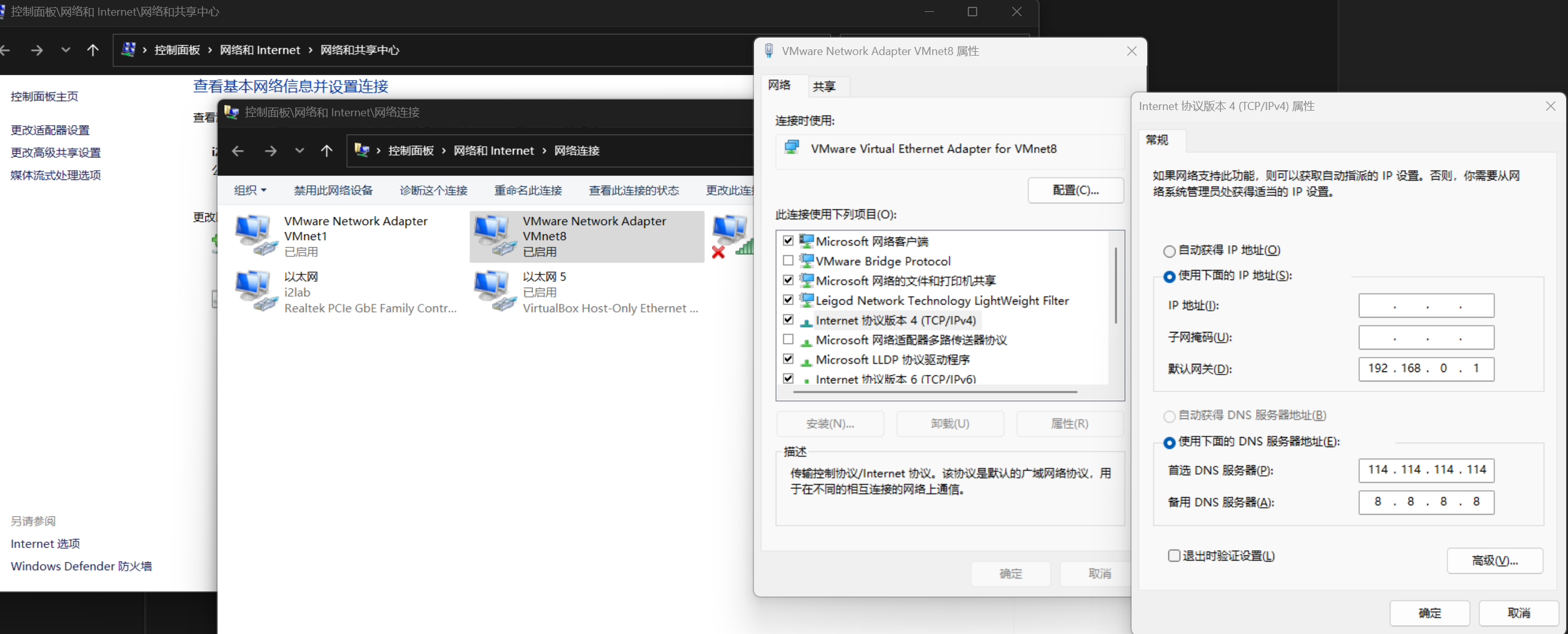Close the Internet 协议版本 4 属性 dialog

[x=1550, y=106]
